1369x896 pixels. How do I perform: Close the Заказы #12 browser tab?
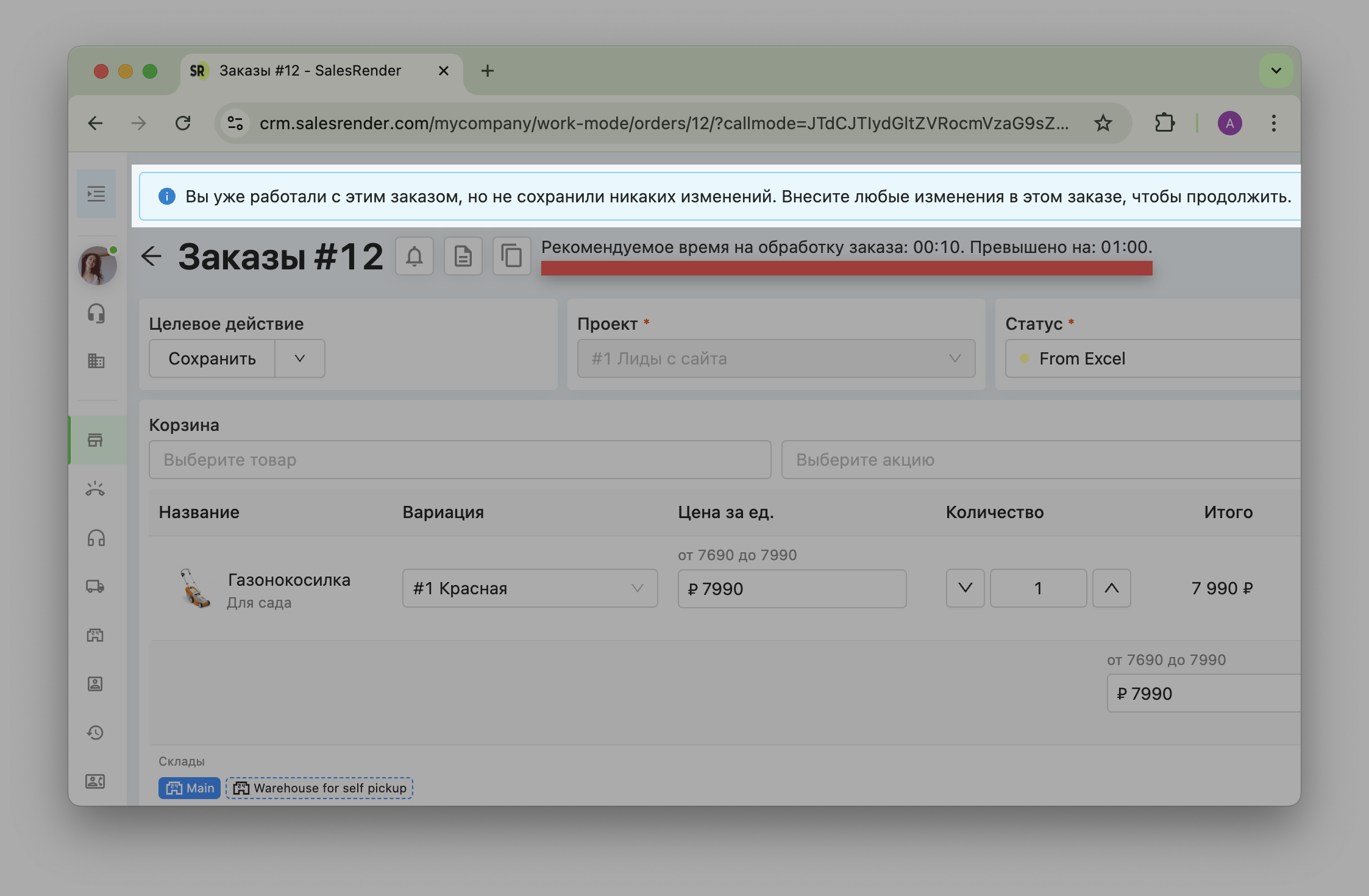tap(444, 71)
